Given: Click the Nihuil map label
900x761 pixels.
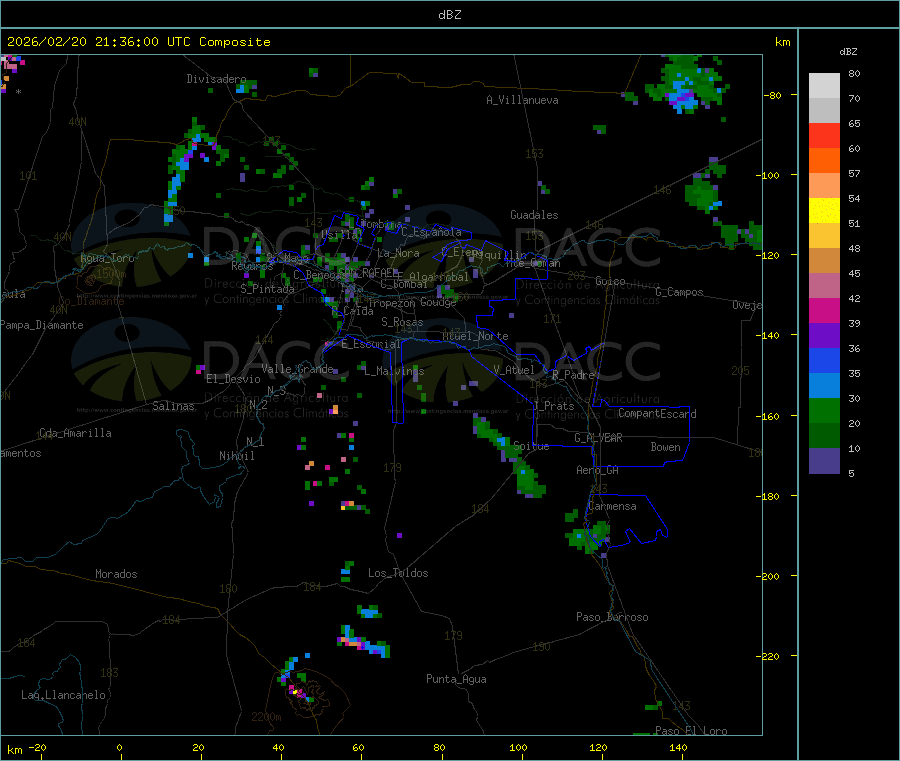Looking at the screenshot, I should pos(236,456).
